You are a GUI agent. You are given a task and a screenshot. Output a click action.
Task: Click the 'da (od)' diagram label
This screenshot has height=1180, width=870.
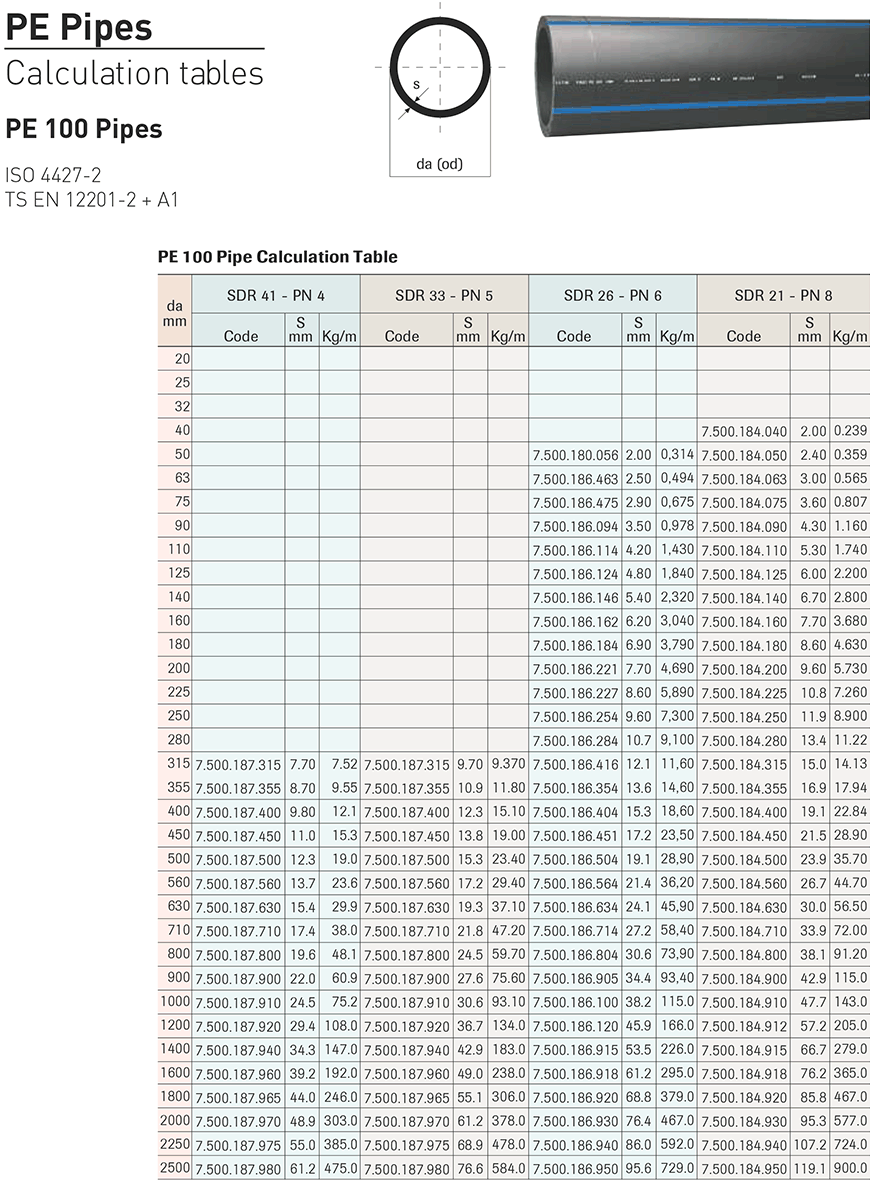pos(439,164)
